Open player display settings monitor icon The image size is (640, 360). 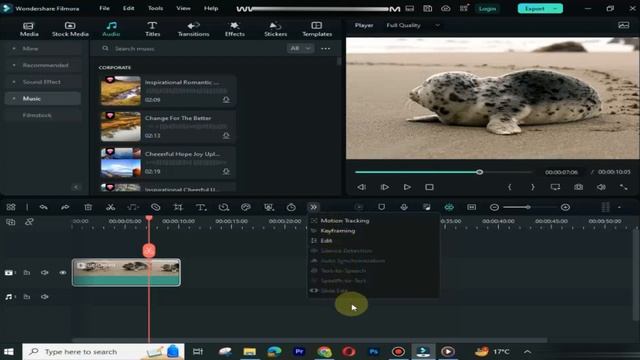pyautogui.click(x=555, y=187)
